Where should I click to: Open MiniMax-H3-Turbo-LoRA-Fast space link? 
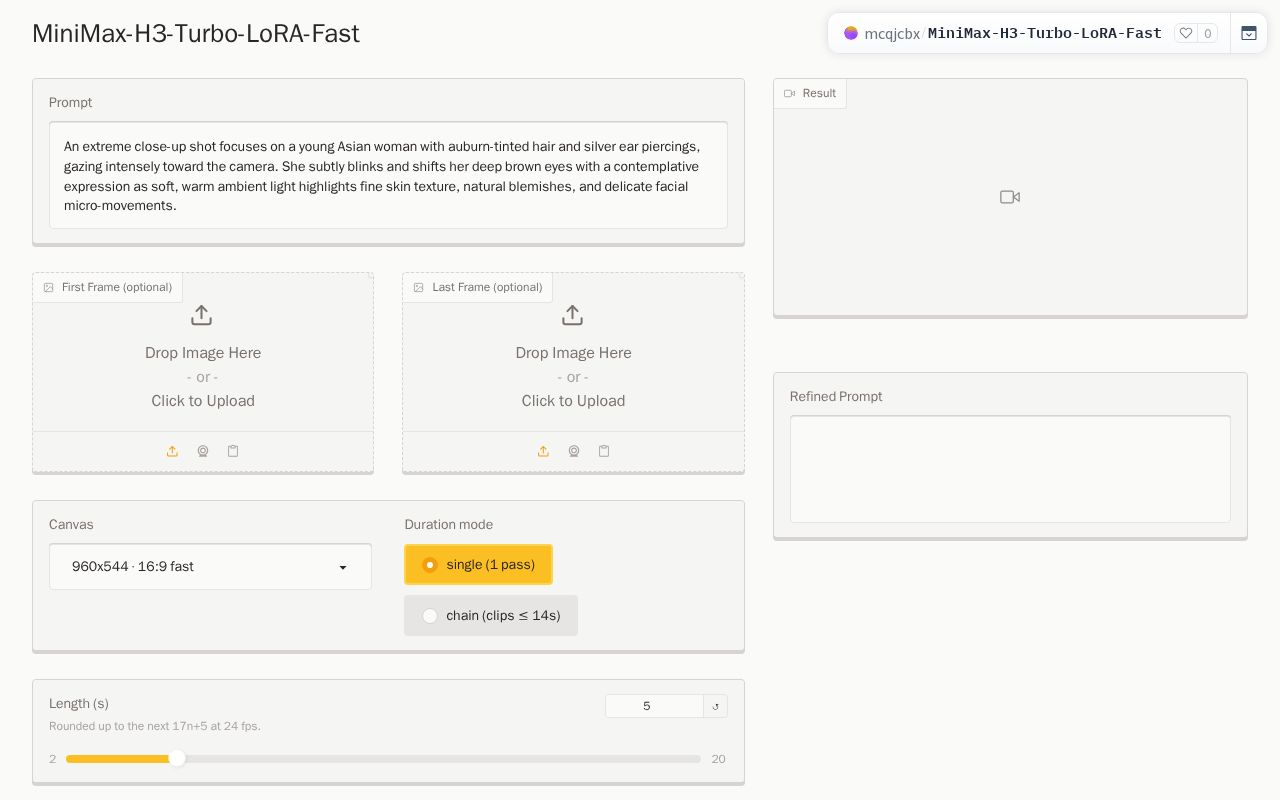(1045, 33)
